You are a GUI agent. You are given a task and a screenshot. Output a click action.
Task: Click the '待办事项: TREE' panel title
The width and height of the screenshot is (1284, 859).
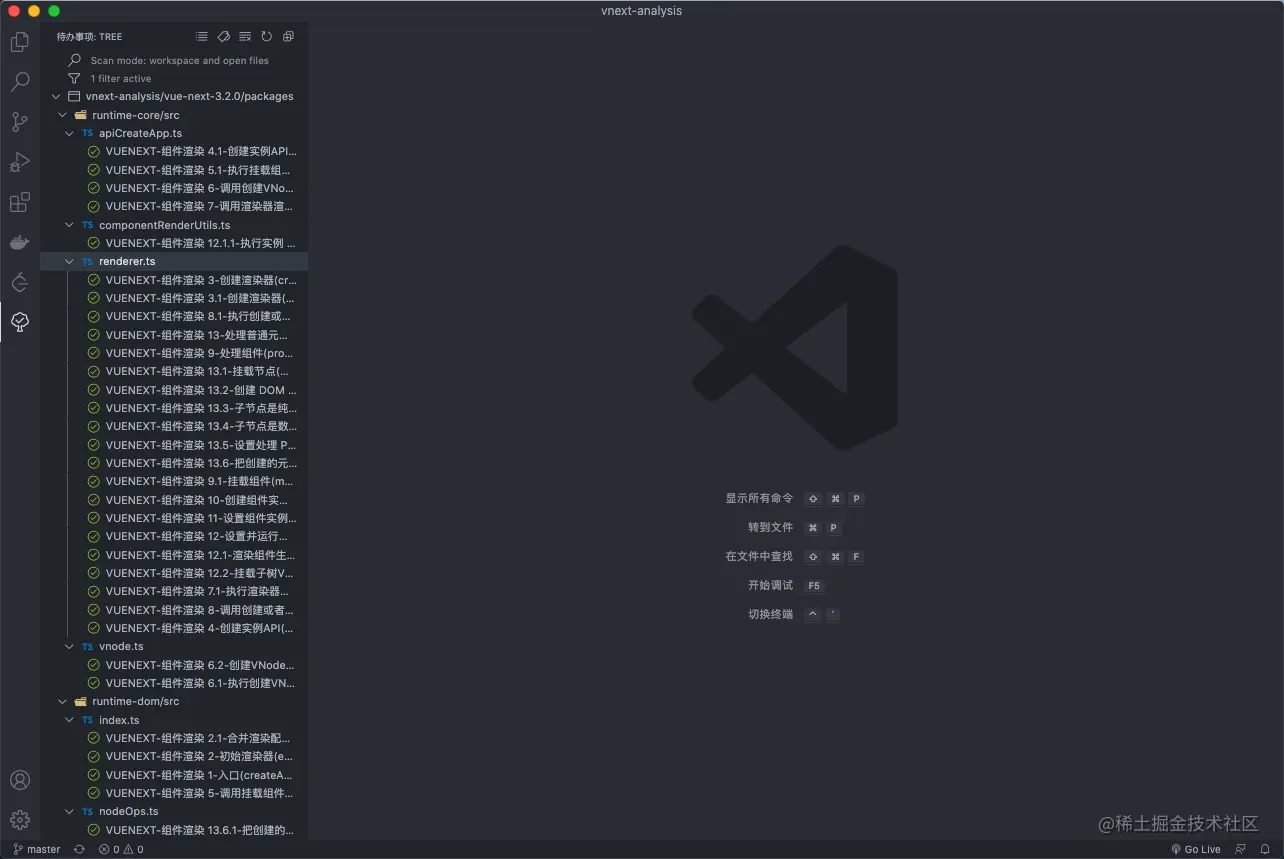click(x=89, y=37)
